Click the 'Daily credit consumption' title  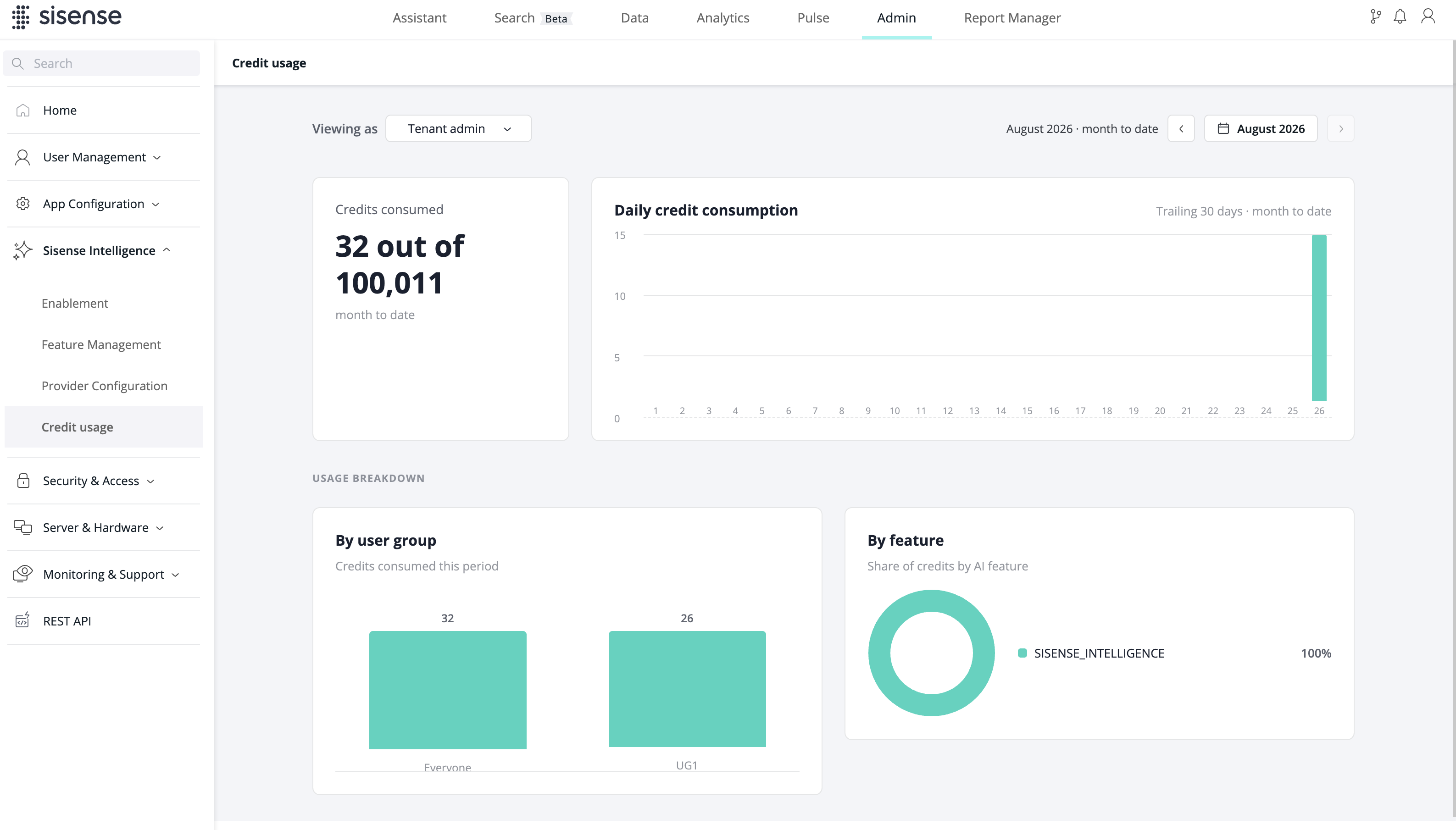point(706,210)
